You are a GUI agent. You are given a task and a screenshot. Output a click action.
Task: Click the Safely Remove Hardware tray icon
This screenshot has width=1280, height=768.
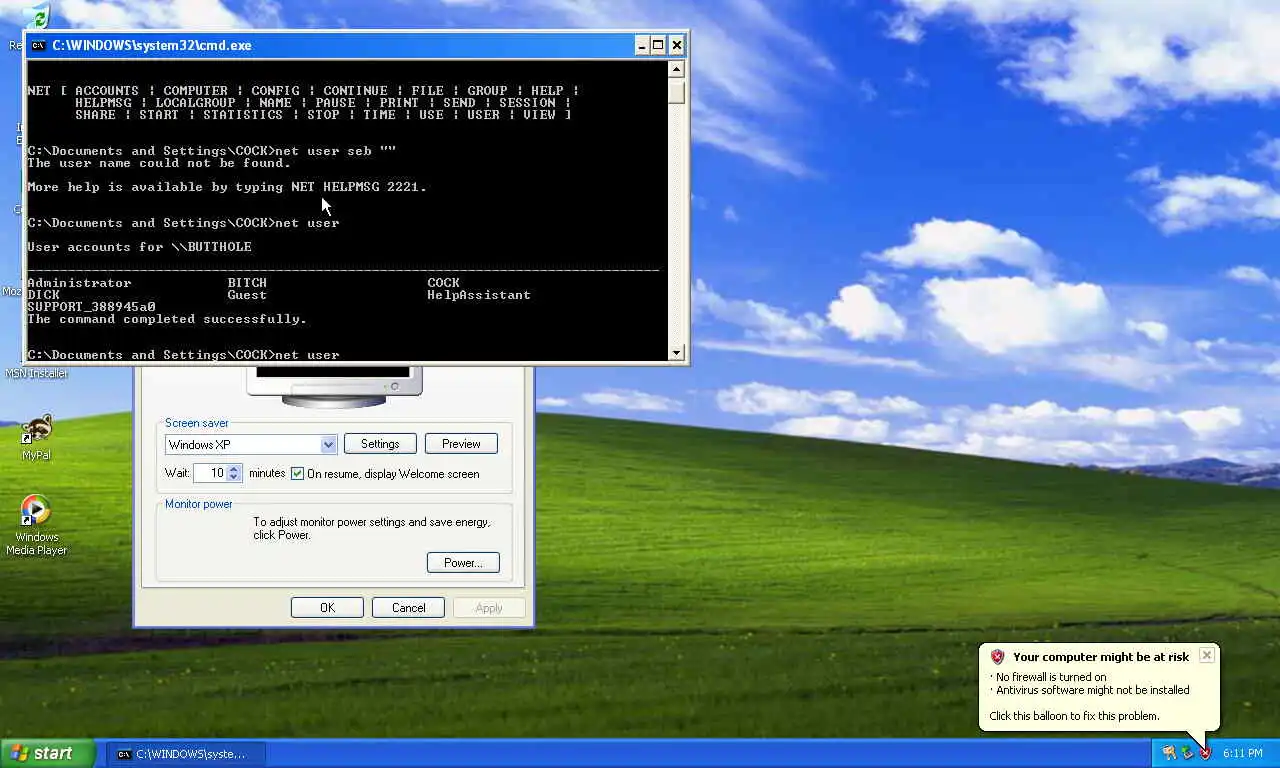(1187, 753)
